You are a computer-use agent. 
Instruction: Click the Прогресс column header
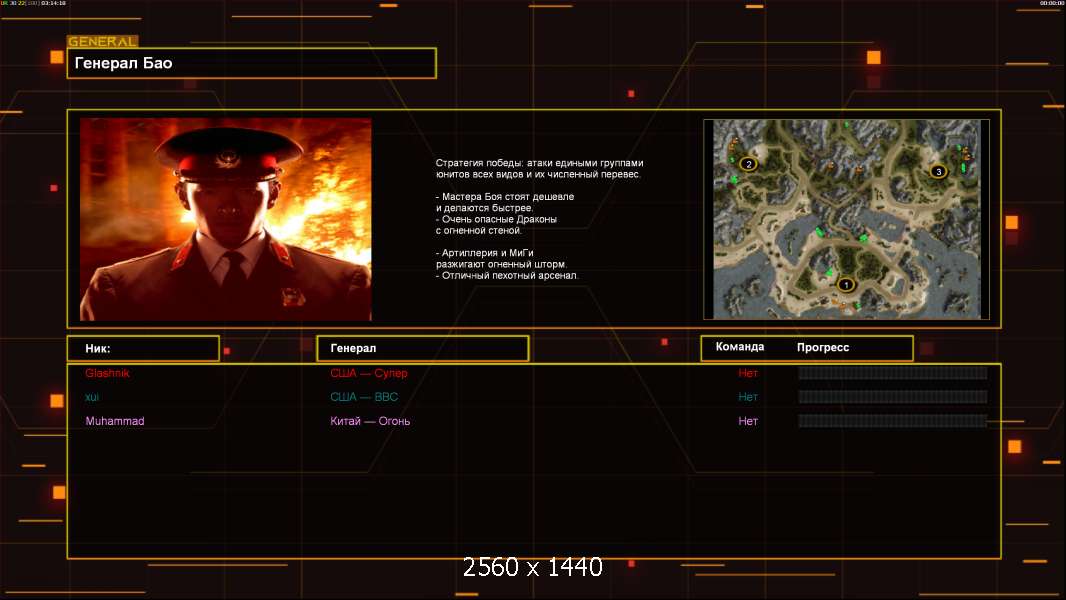click(x=823, y=347)
